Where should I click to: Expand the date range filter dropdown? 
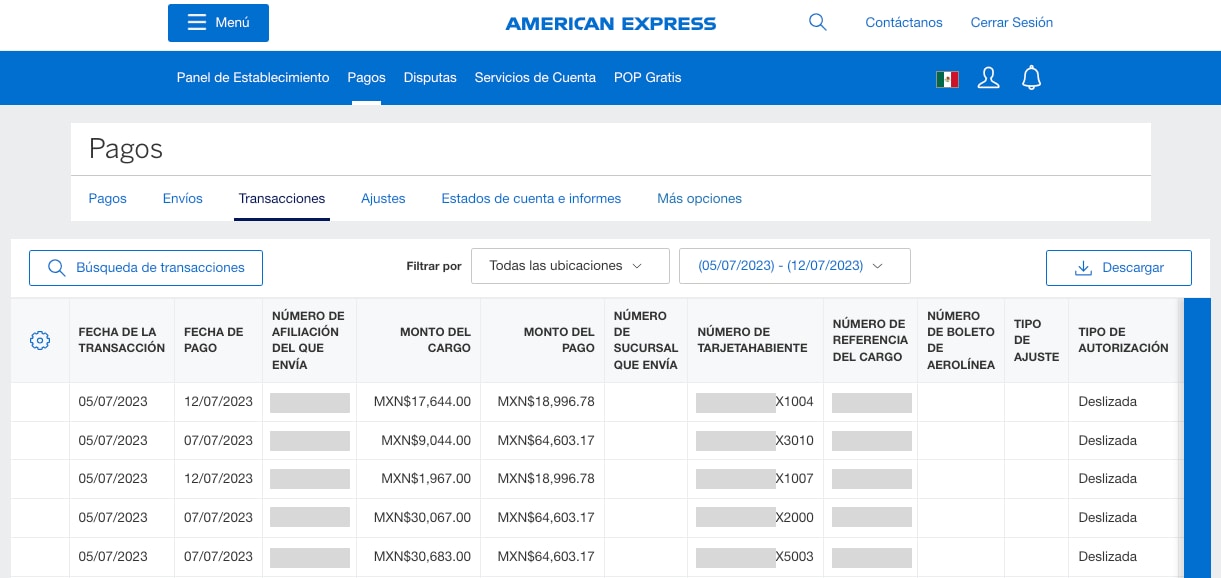coord(794,265)
